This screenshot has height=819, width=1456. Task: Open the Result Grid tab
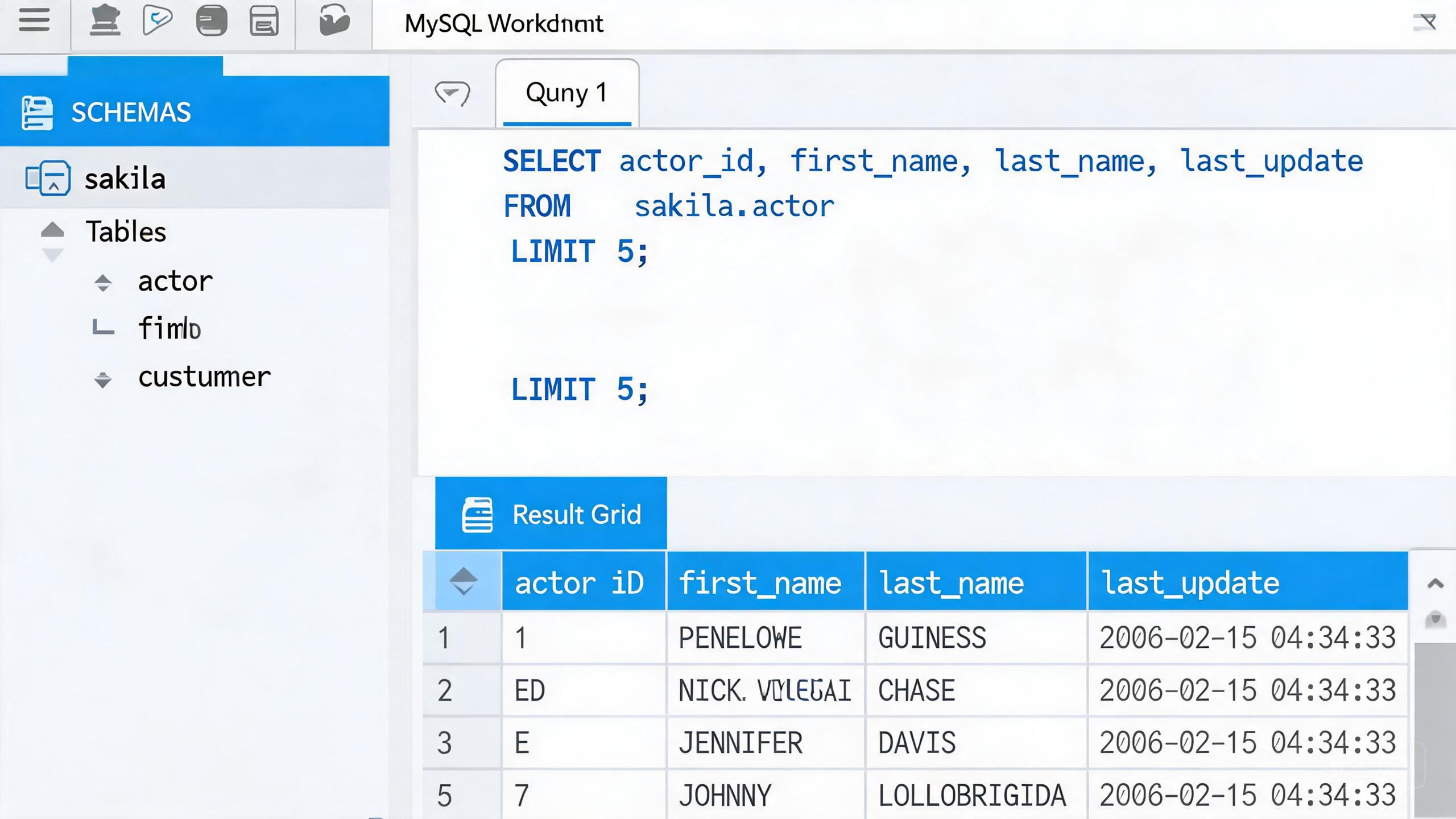[x=551, y=514]
